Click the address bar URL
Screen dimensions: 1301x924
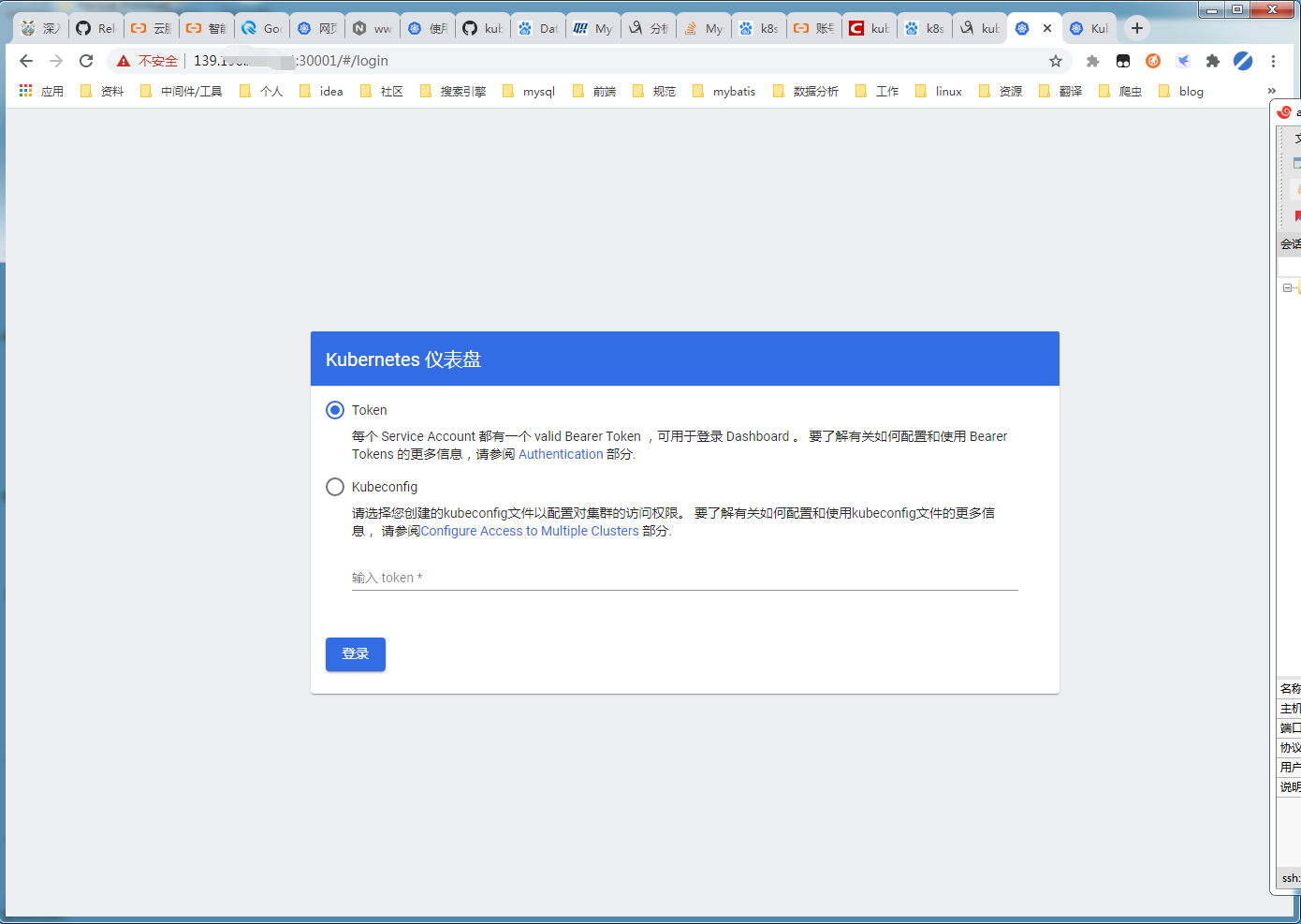(x=290, y=61)
